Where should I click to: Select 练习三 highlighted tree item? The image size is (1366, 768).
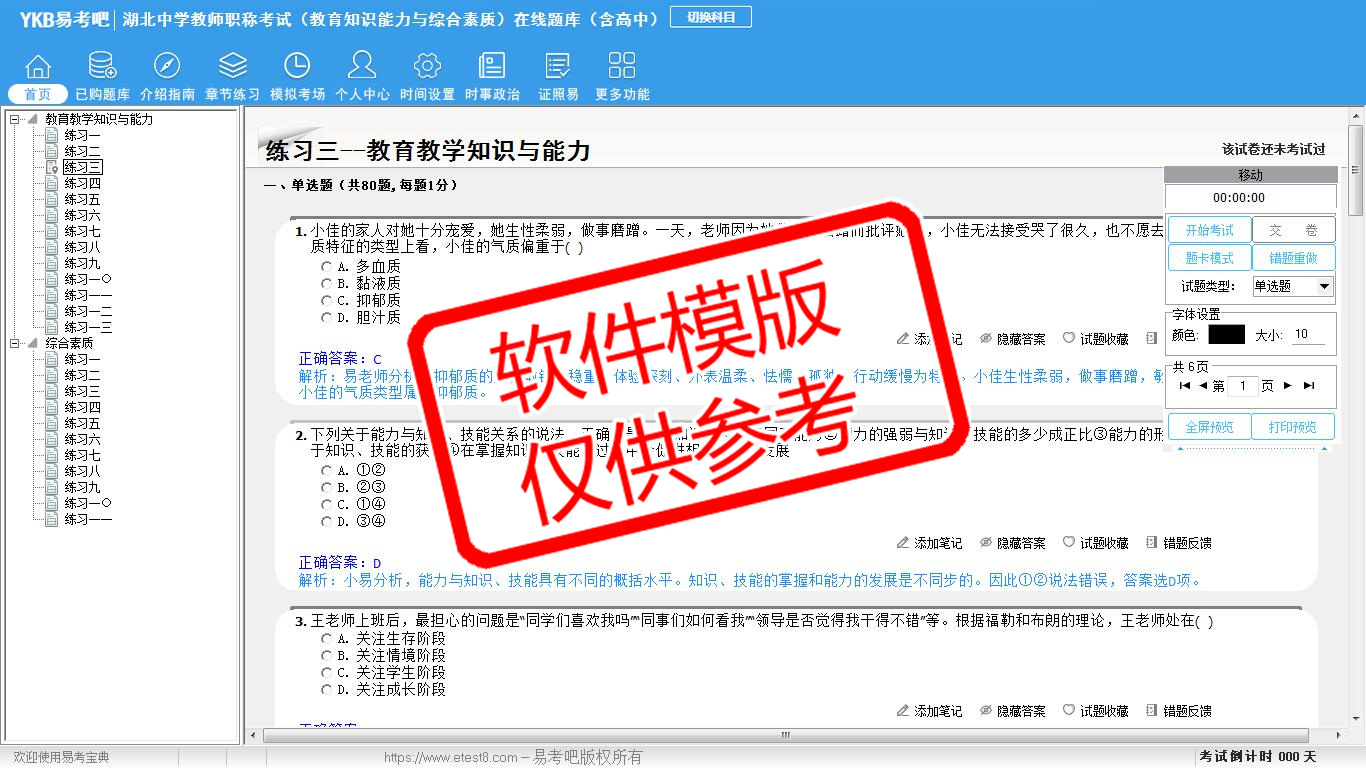pos(82,167)
